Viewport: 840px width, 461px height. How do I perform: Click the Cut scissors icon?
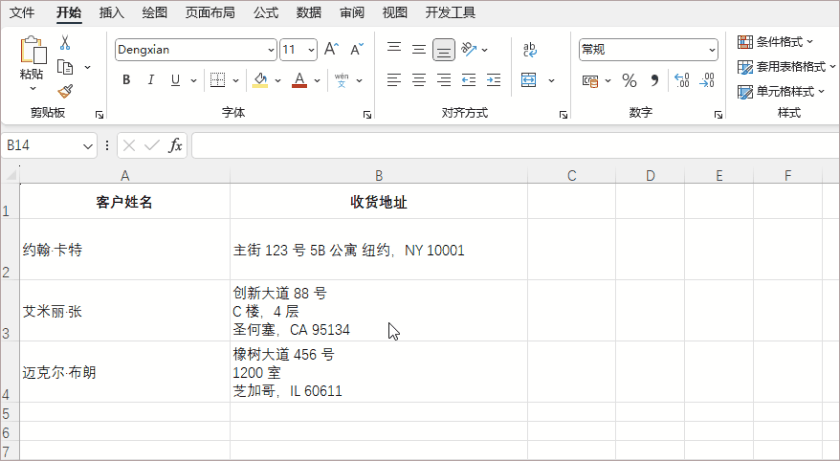[x=65, y=43]
